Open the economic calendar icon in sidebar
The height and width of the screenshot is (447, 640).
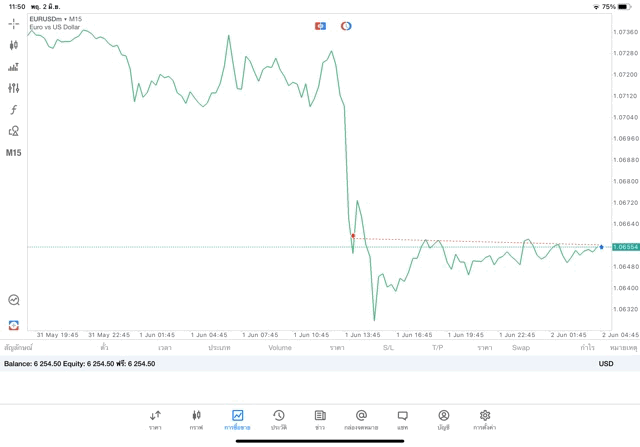pos(14,325)
